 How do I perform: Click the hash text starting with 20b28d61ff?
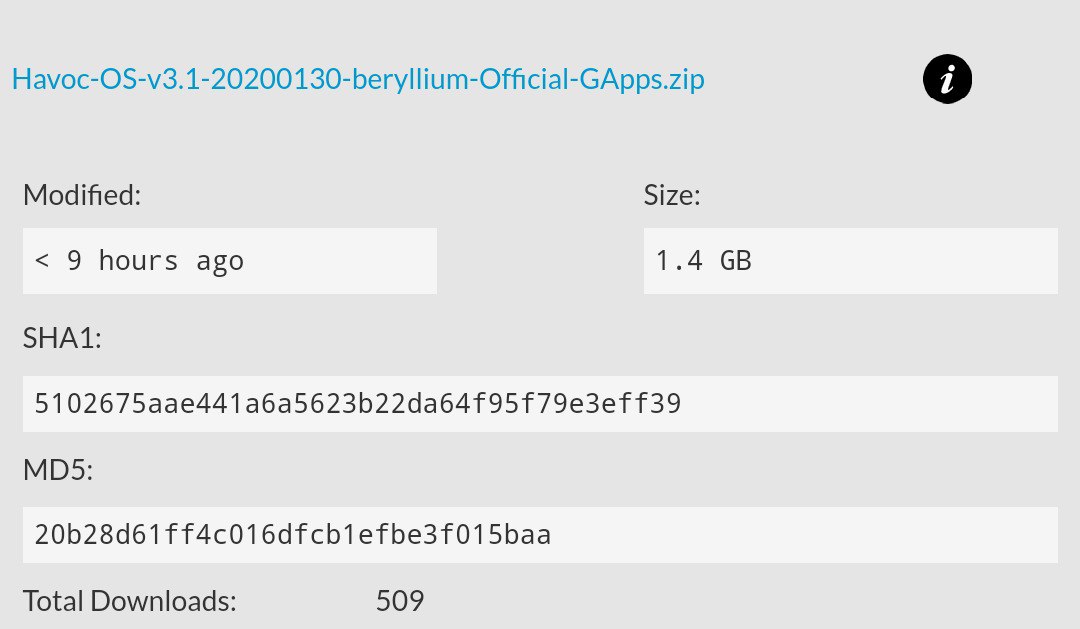292,535
